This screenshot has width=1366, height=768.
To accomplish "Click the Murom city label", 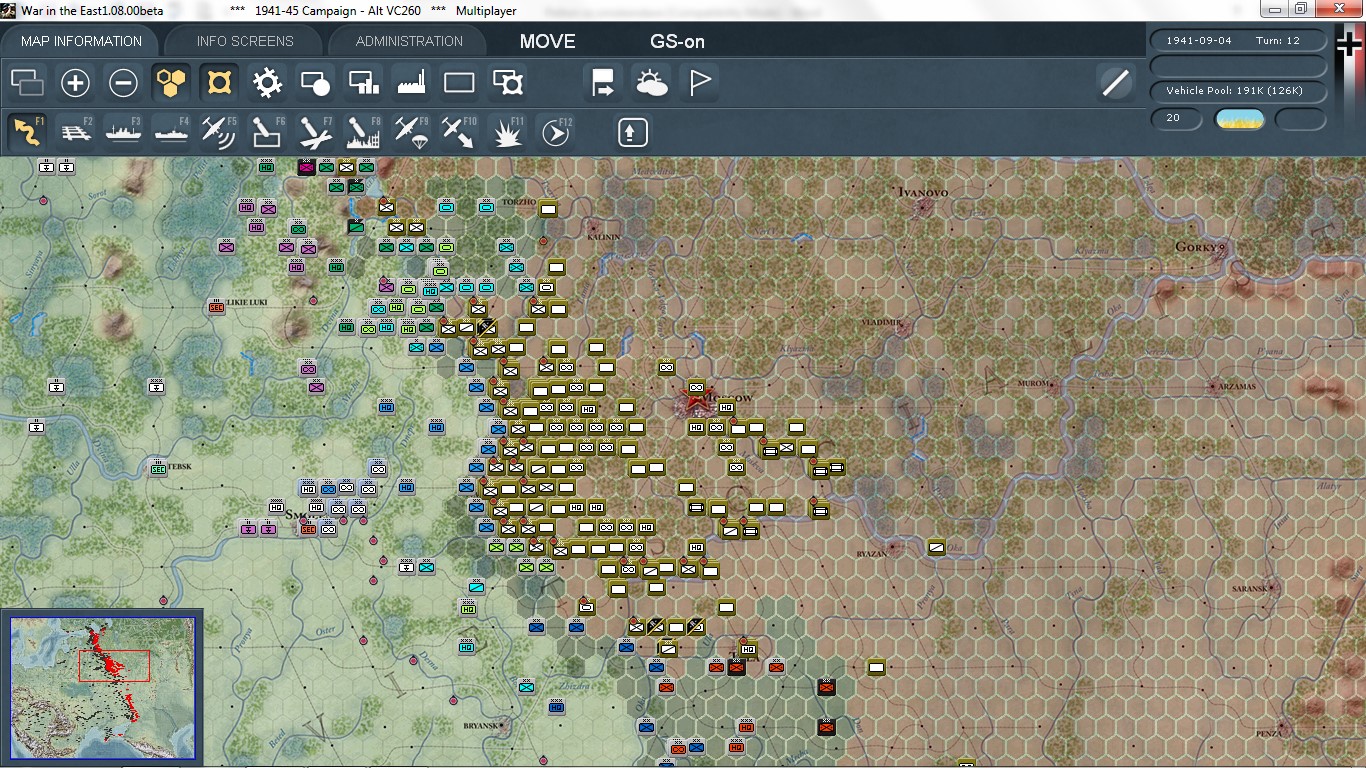I will (x=1032, y=384).
